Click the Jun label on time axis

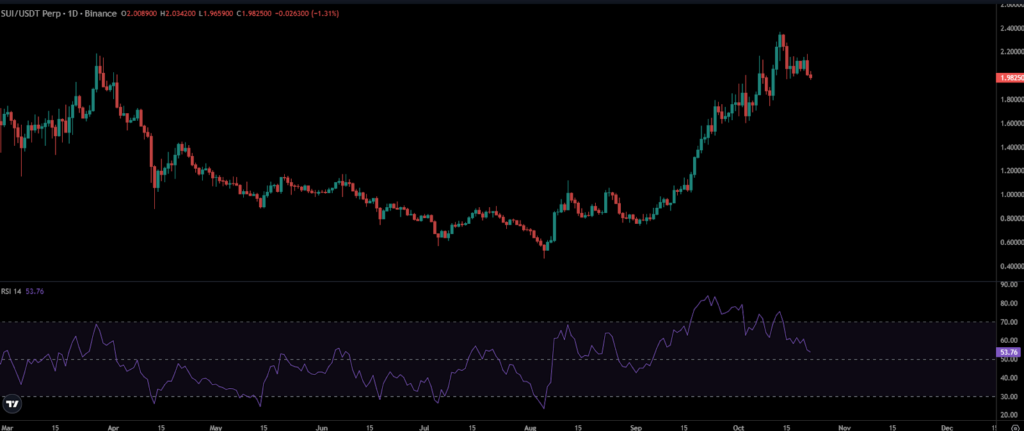pos(321,426)
